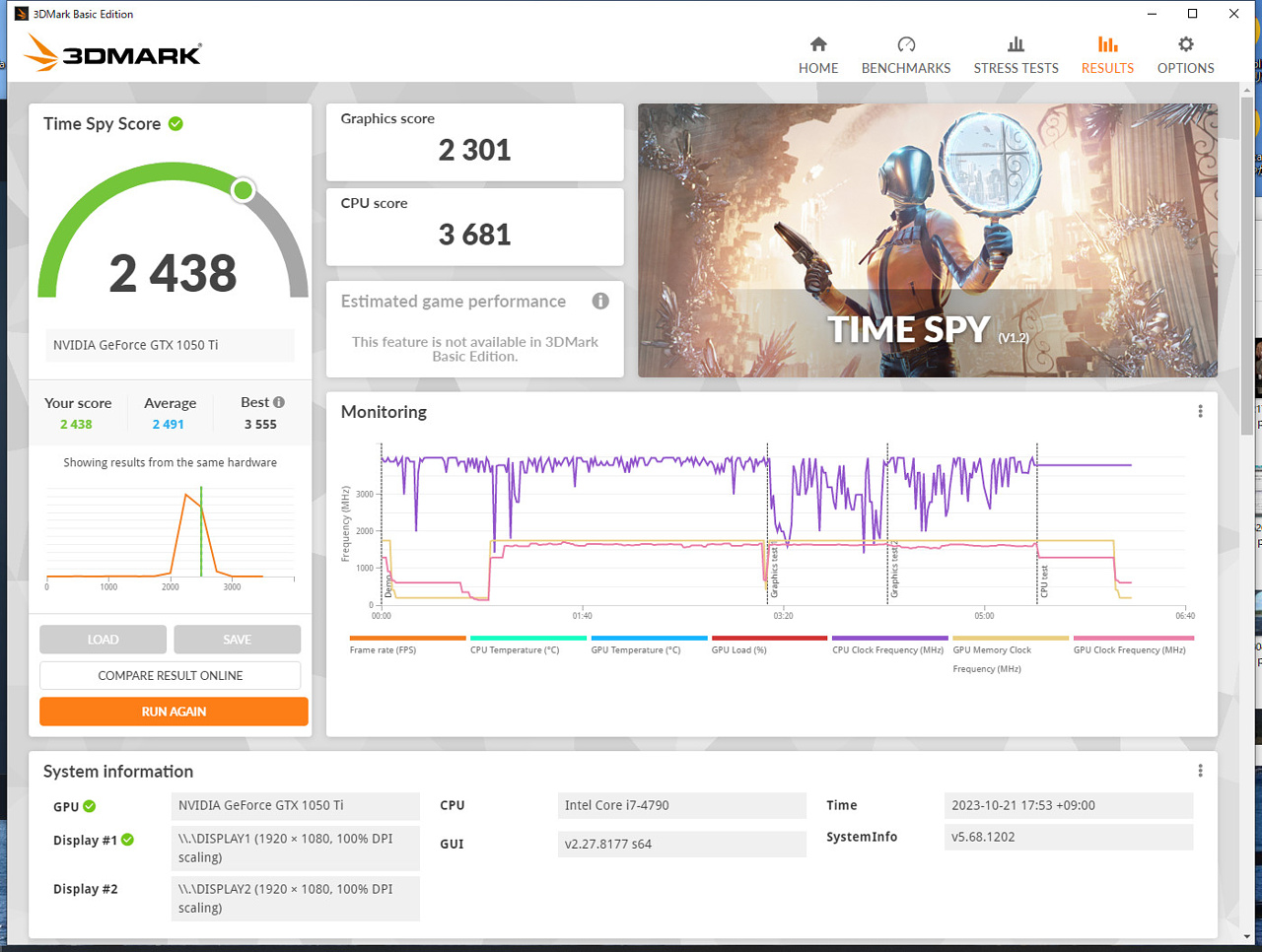Toggle the GPU Temperature legend series
This screenshot has width=1262, height=952.
(649, 645)
